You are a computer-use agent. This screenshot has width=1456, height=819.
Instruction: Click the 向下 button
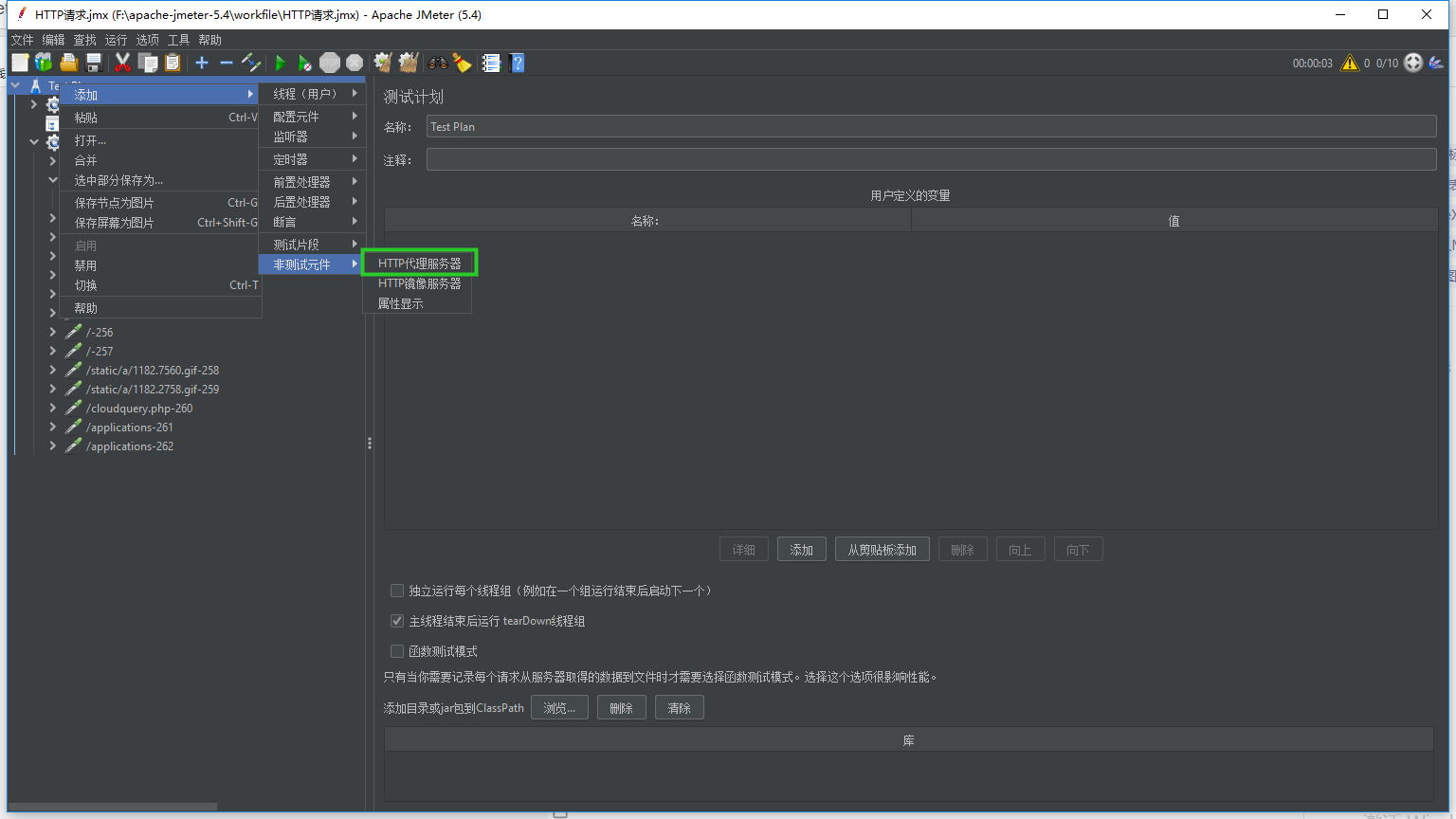1078,550
